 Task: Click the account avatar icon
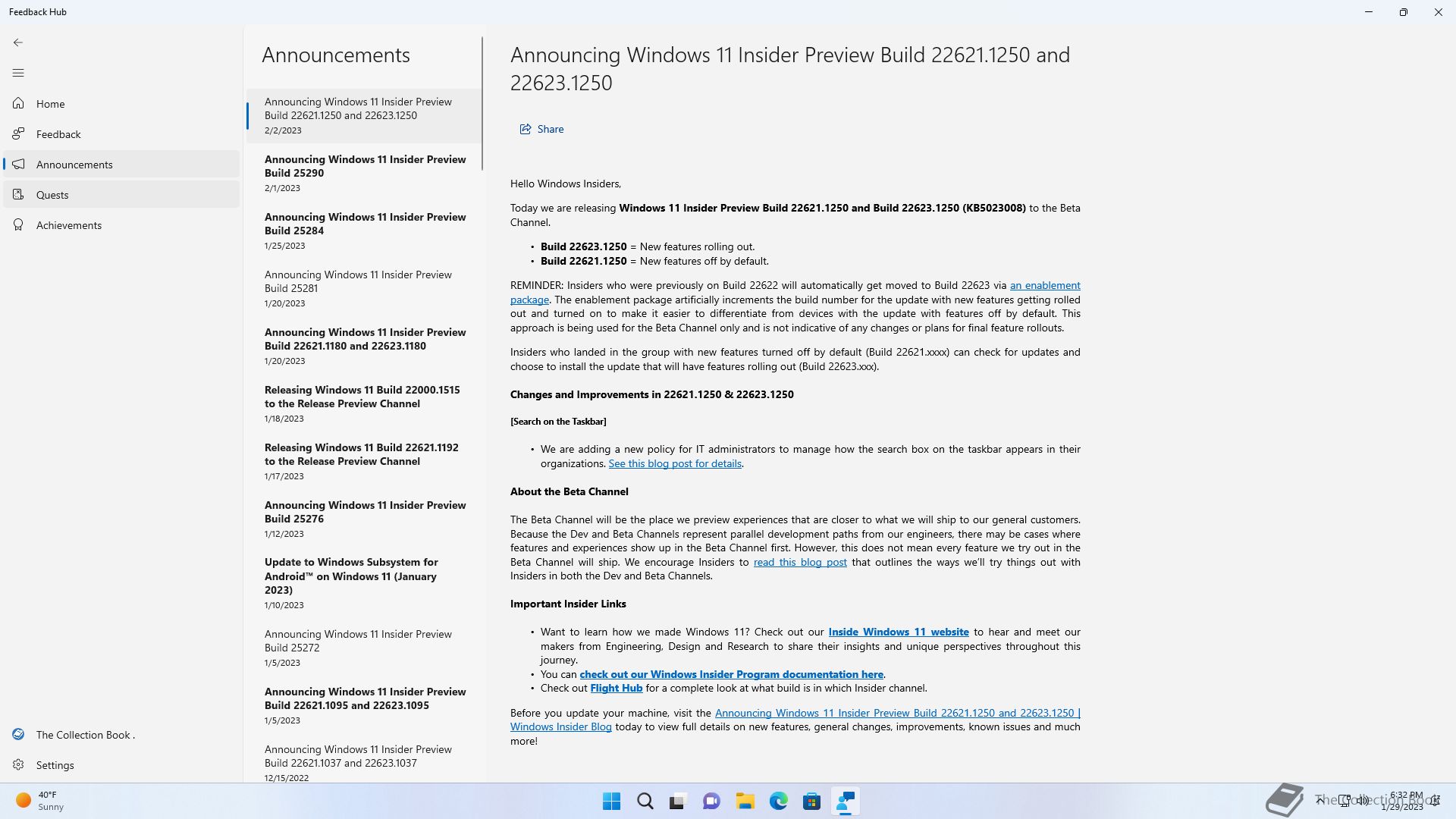tap(18, 734)
